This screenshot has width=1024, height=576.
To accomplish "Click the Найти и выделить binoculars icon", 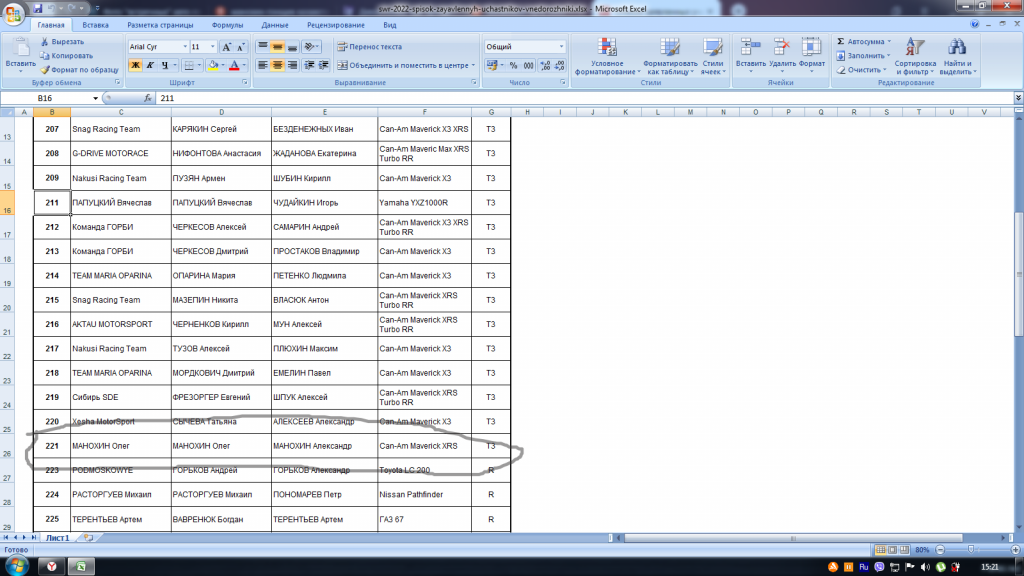I will point(957,47).
